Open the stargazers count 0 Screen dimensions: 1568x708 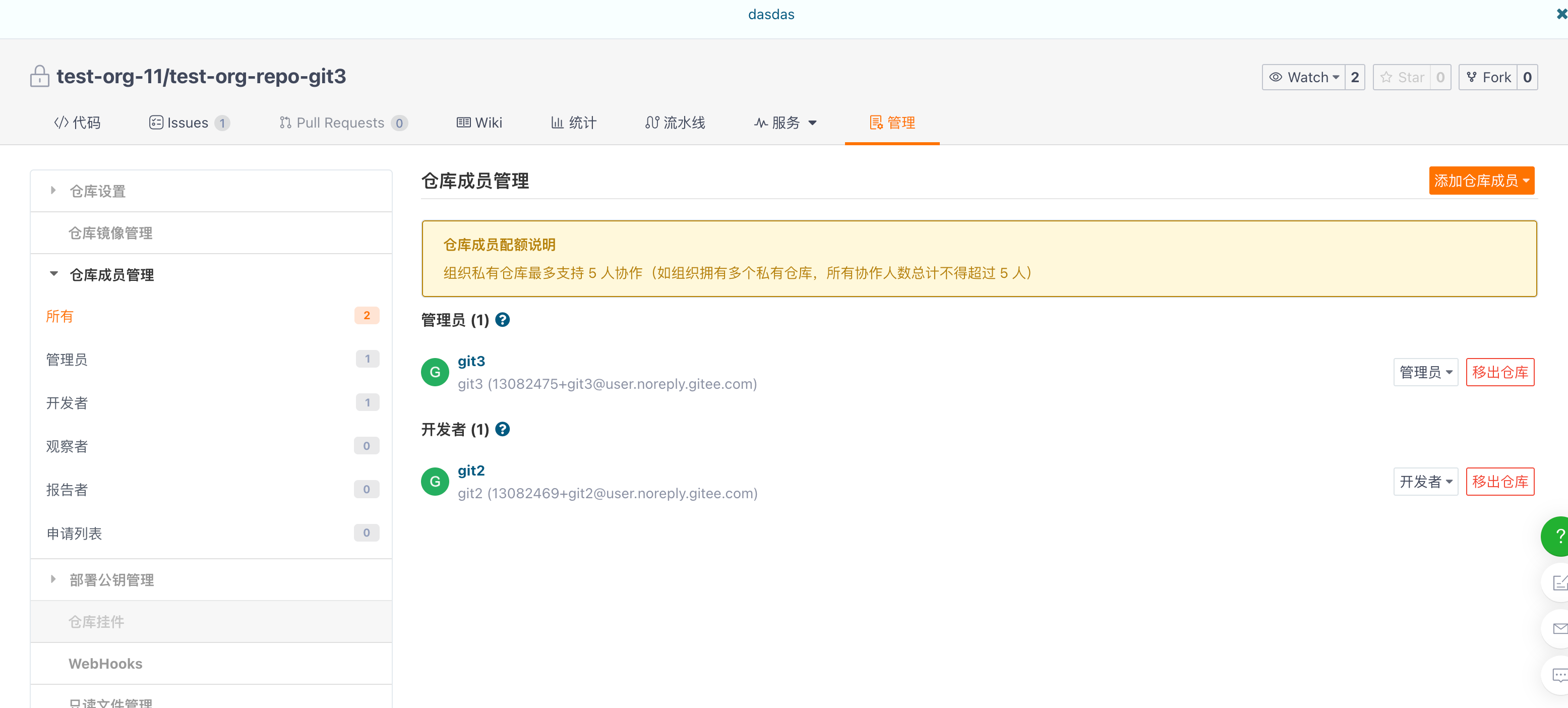1440,77
